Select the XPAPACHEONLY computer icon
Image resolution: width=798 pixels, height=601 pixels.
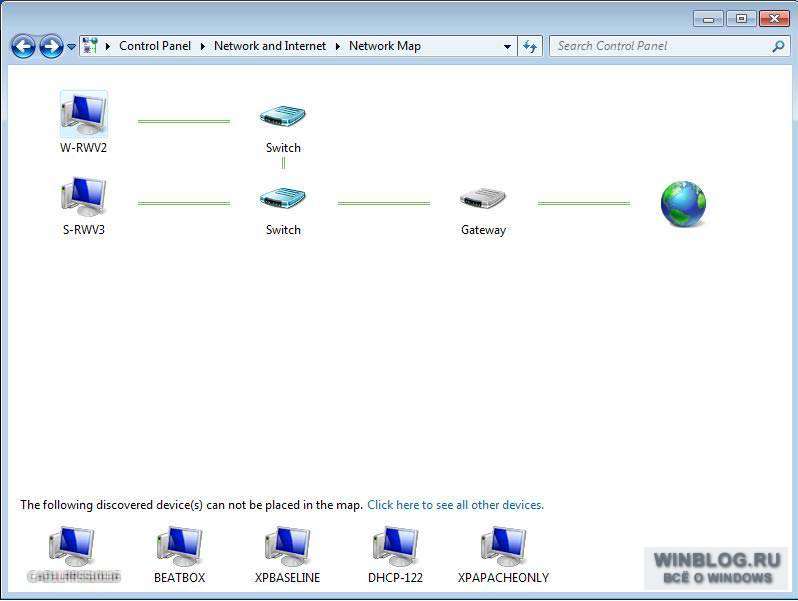[x=503, y=547]
